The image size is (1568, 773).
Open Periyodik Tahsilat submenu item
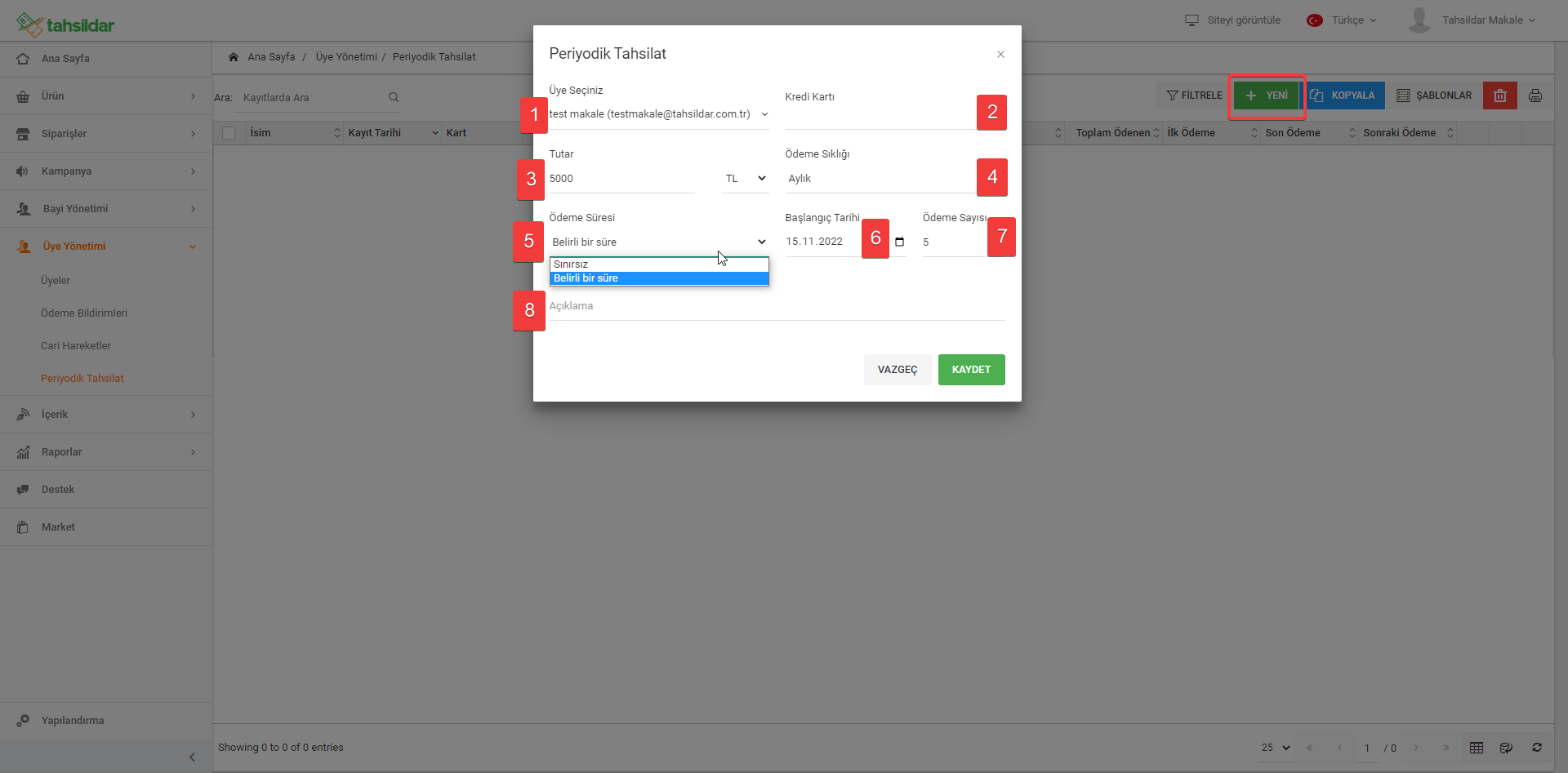[x=82, y=379]
